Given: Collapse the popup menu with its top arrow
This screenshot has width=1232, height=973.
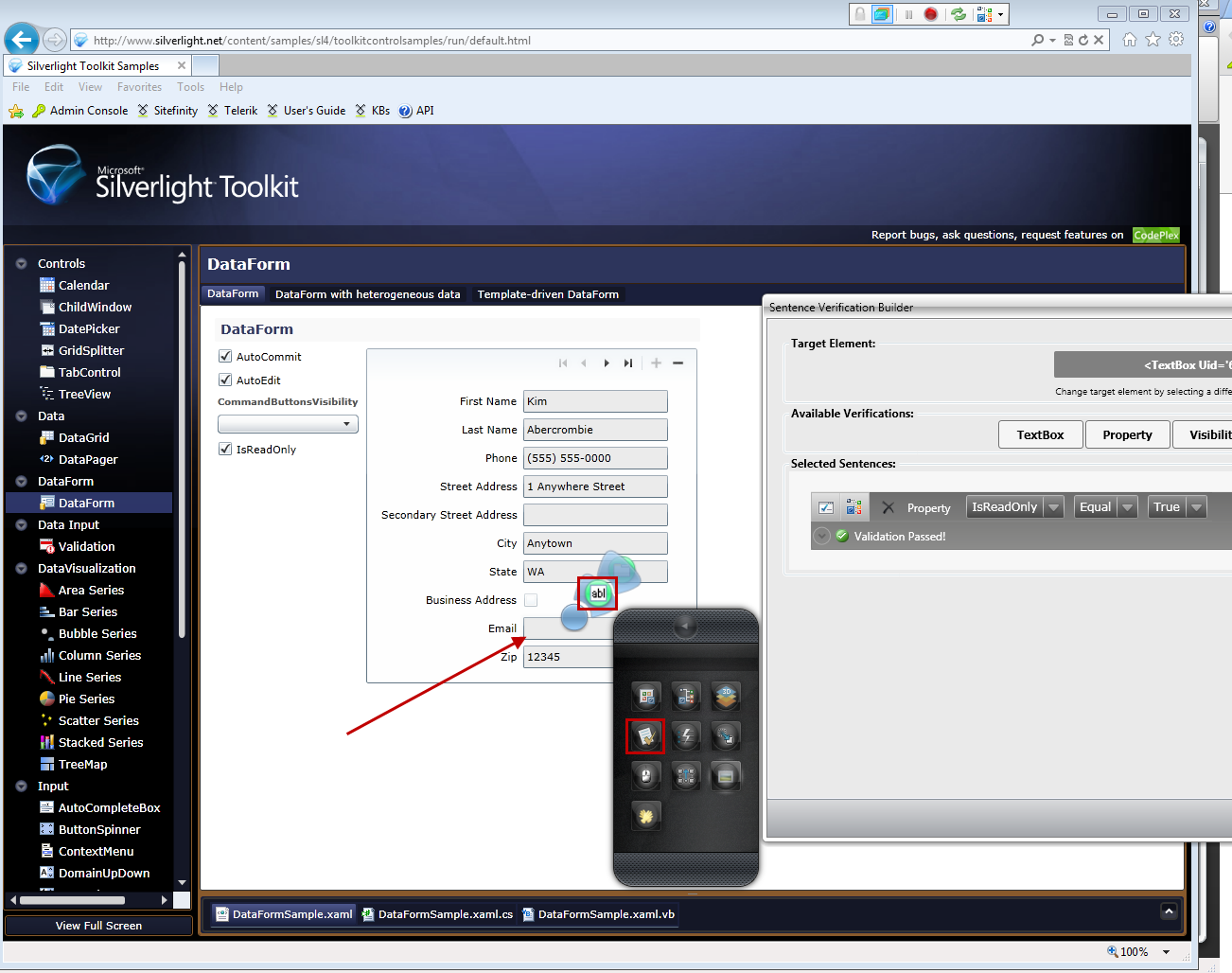Looking at the screenshot, I should click(686, 626).
